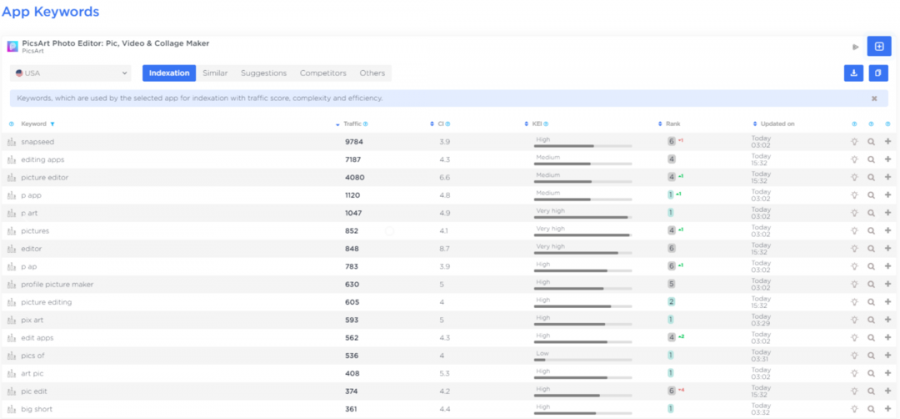The height and width of the screenshot is (419, 900).
Task: Click magnifier icon in pic edit row
Action: pyautogui.click(x=871, y=391)
